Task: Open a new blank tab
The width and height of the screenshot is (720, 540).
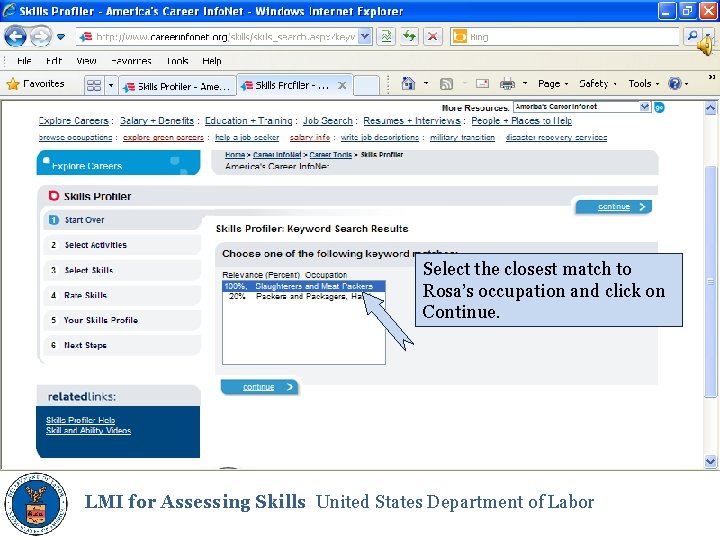Action: (366, 85)
